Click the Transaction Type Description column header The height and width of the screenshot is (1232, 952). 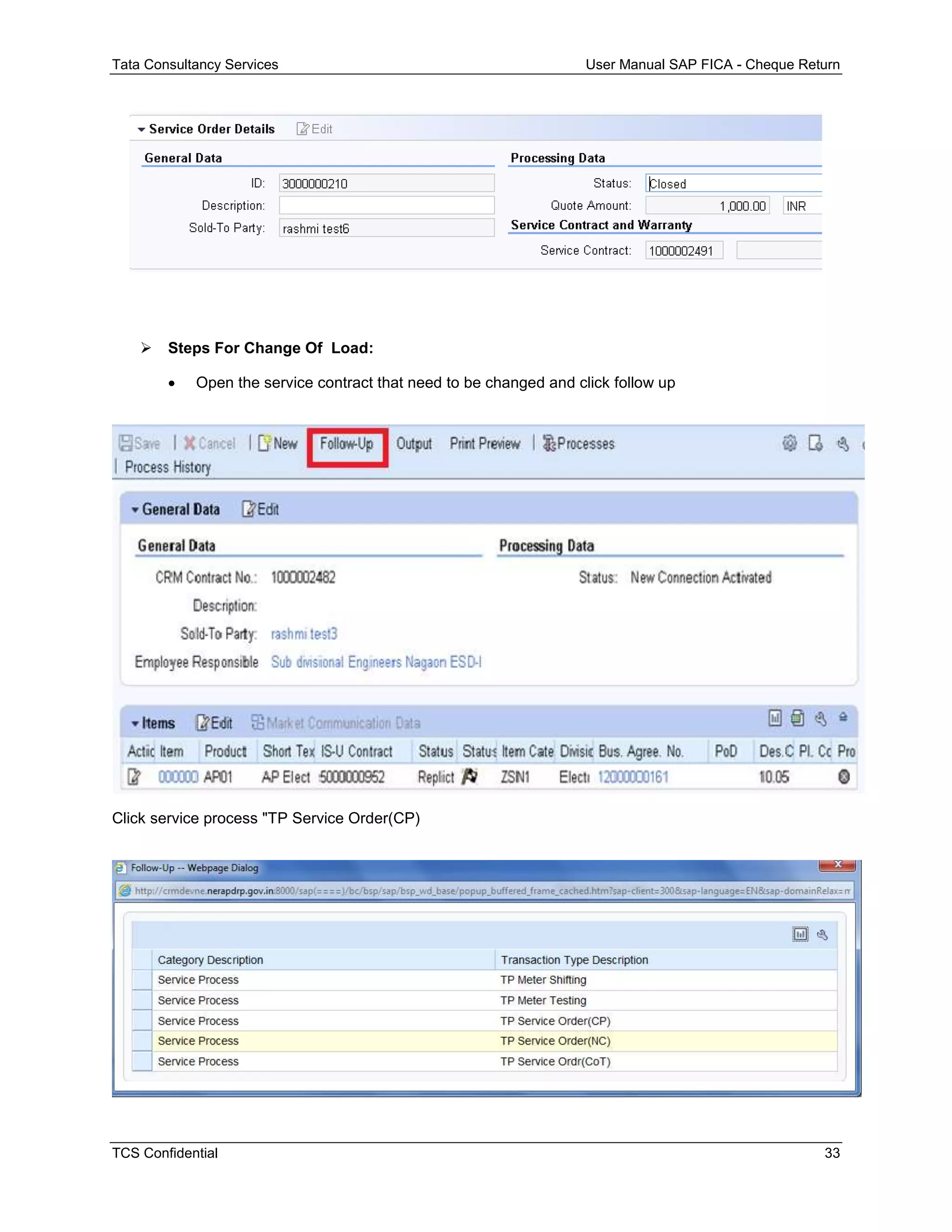pos(666,960)
